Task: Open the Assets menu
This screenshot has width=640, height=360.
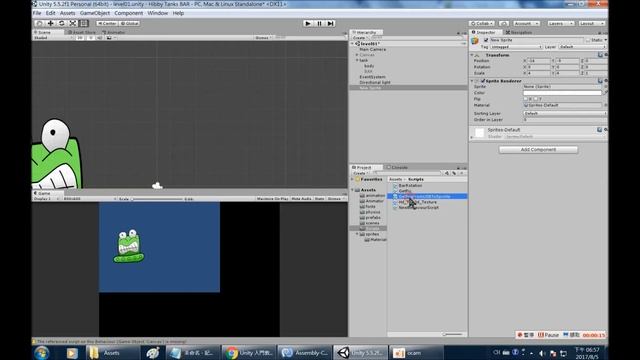Action: pyautogui.click(x=67, y=13)
